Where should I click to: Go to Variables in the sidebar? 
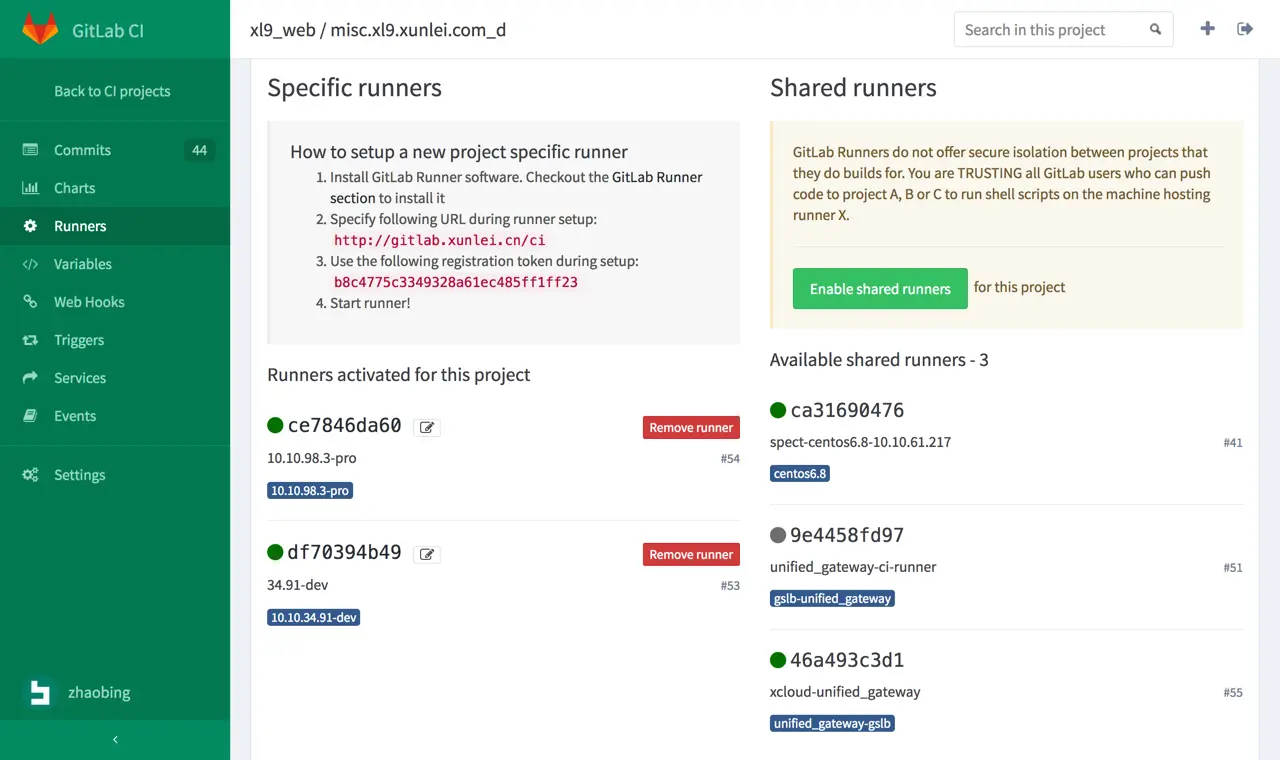tap(82, 264)
